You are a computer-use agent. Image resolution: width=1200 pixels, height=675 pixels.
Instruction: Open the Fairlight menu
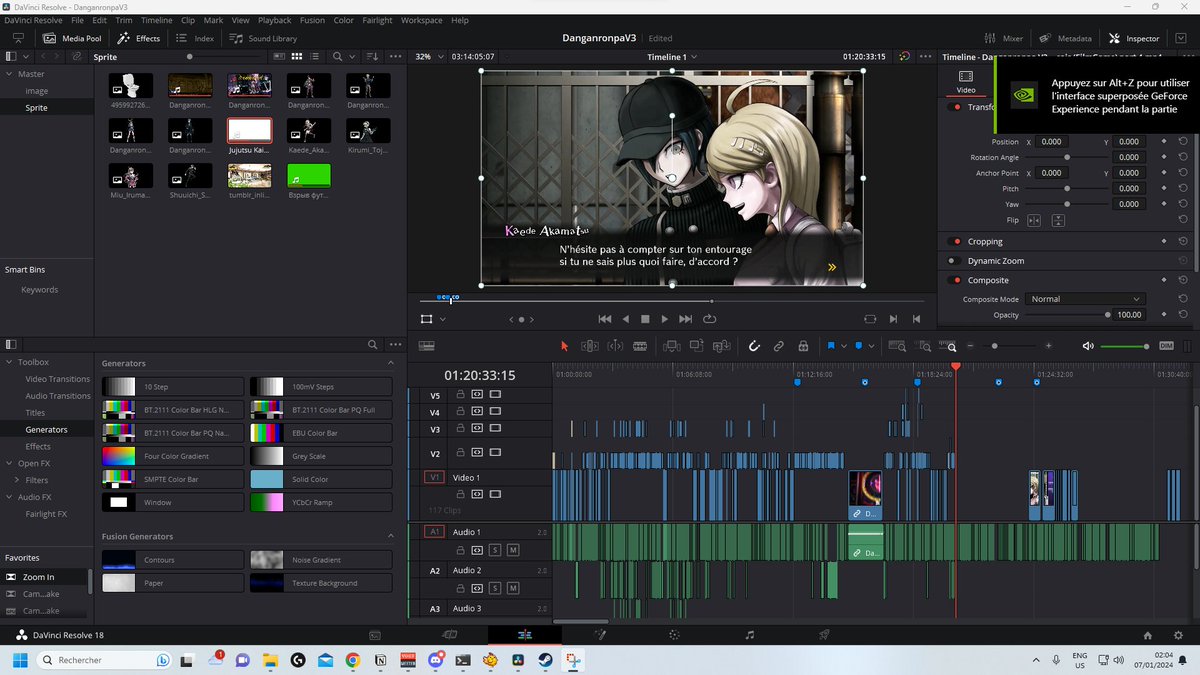click(377, 20)
